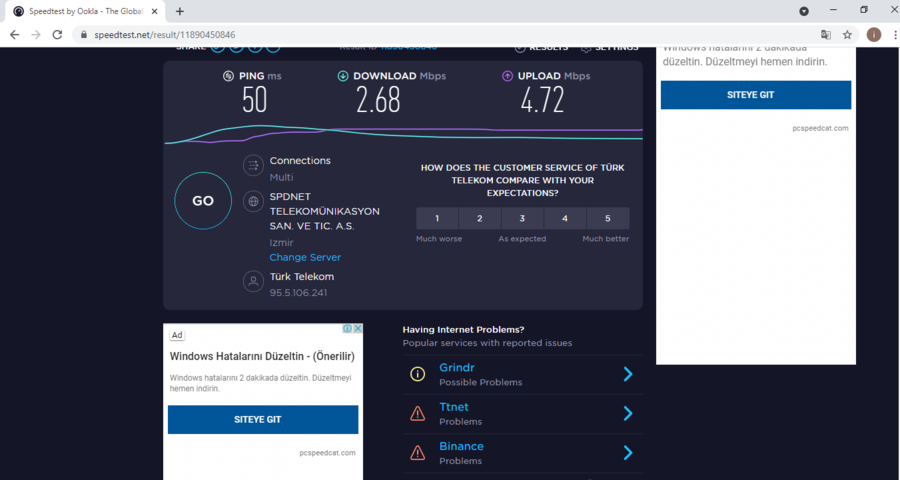The height and width of the screenshot is (480, 900).
Task: Click the IP address 95.5.106.241
Action: (298, 293)
